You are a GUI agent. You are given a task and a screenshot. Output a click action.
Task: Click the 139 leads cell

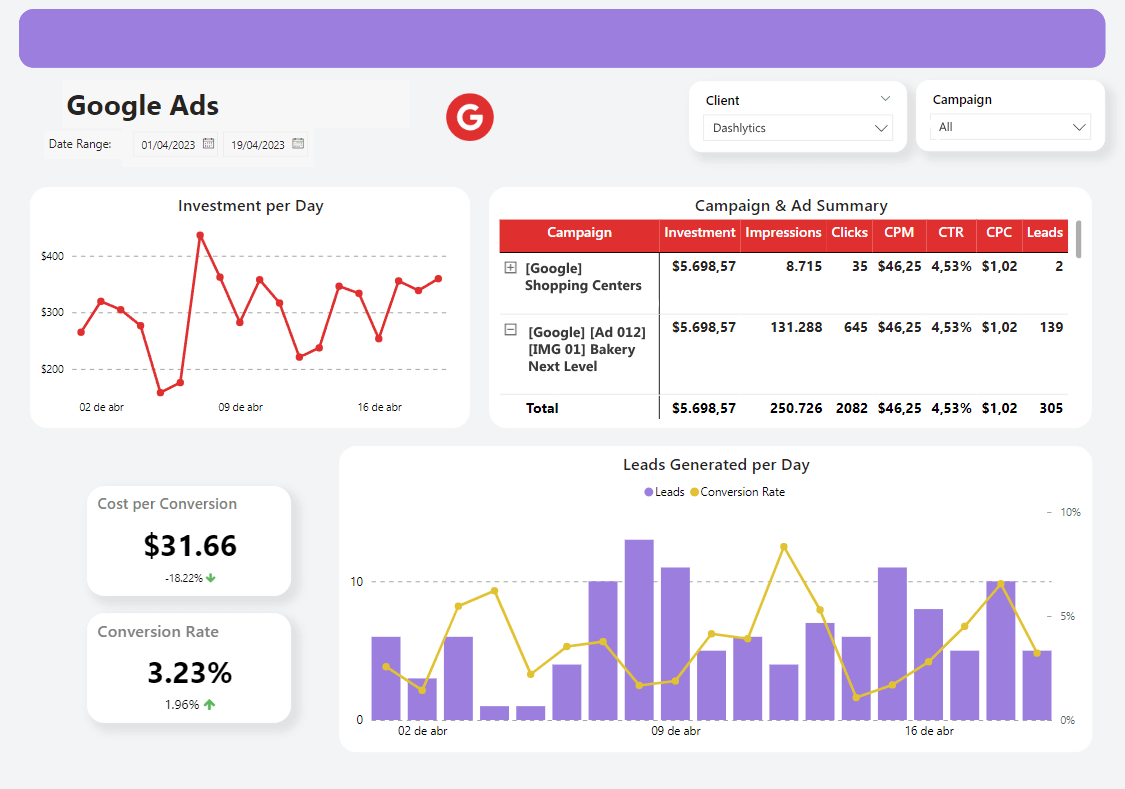1051,327
